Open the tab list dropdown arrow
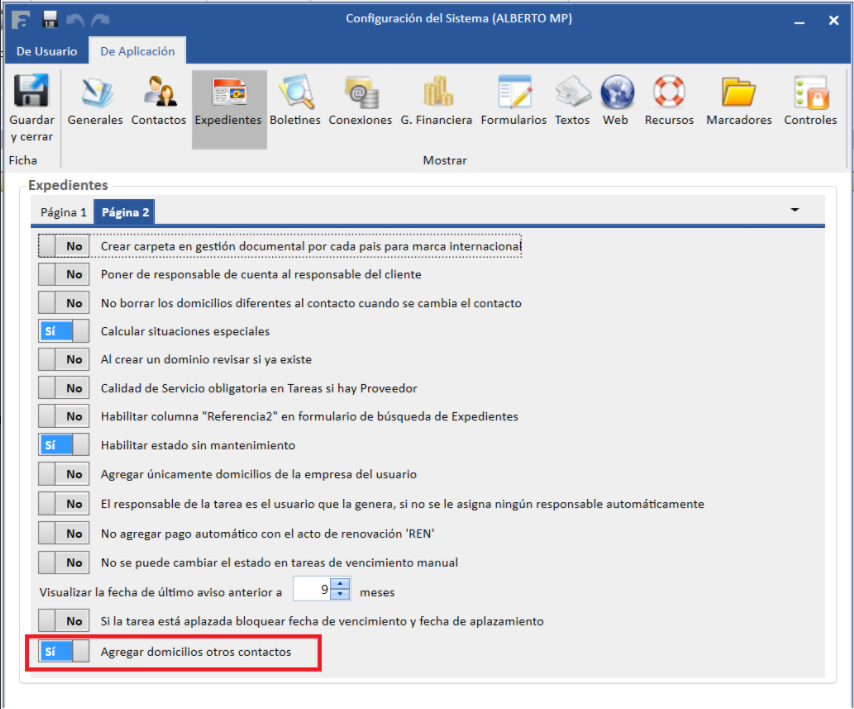 click(795, 210)
